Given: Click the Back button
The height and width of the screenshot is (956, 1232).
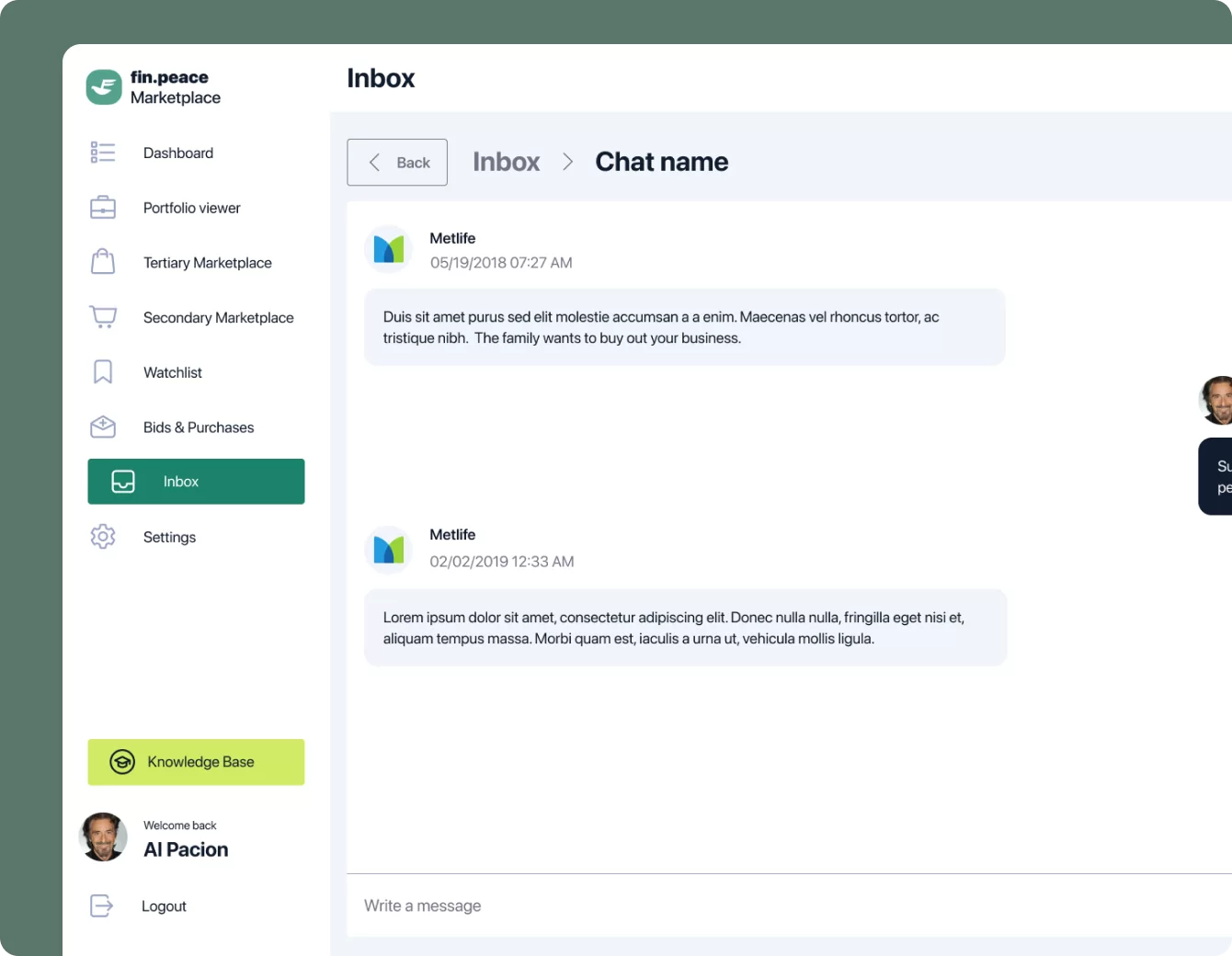Looking at the screenshot, I should (x=397, y=163).
